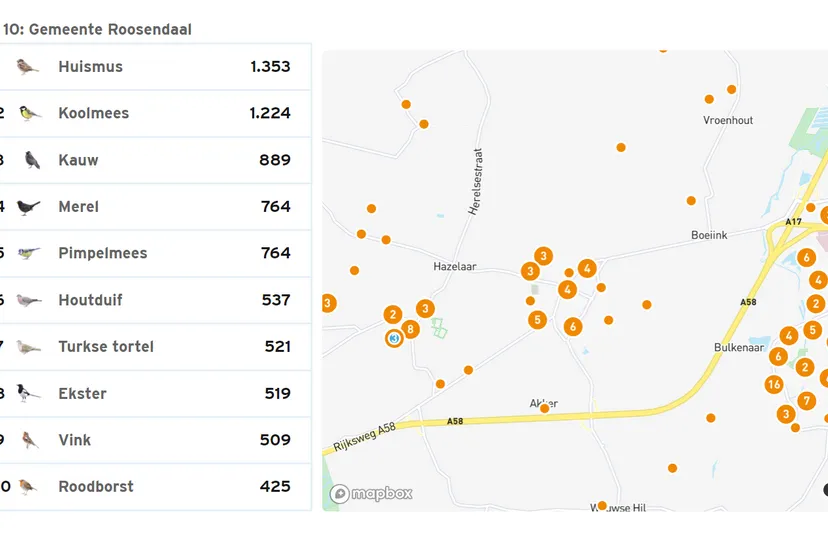Click the Huismus sparrow bird icon
Viewport: 828px width, 552px height.
[29, 67]
